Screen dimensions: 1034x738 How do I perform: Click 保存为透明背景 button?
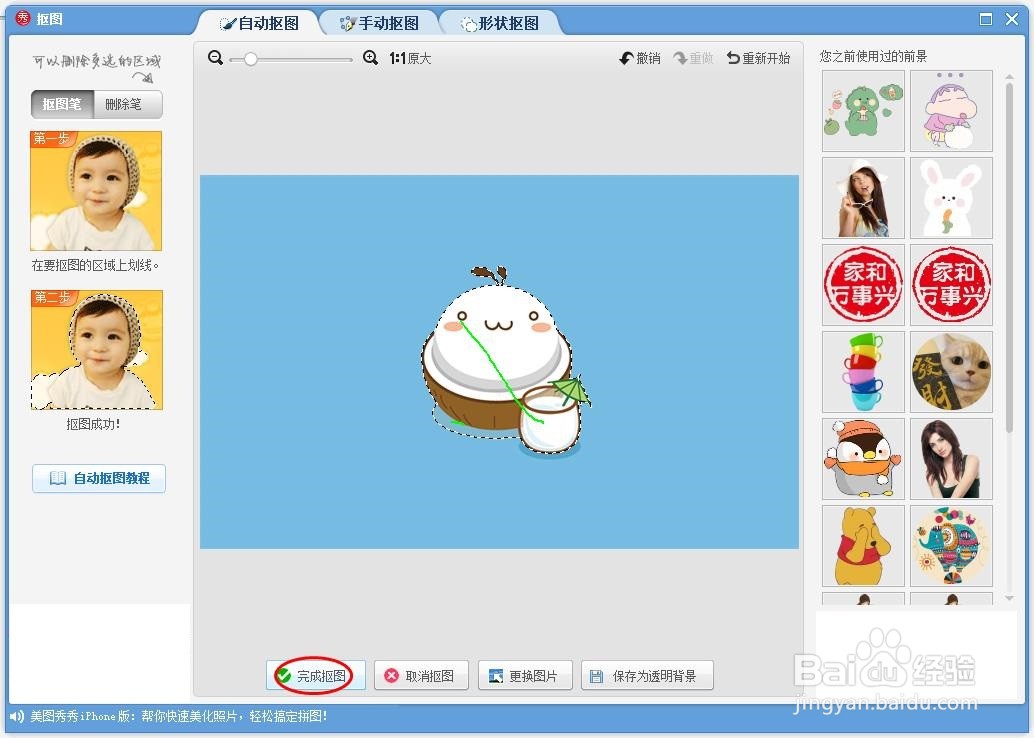pos(647,675)
